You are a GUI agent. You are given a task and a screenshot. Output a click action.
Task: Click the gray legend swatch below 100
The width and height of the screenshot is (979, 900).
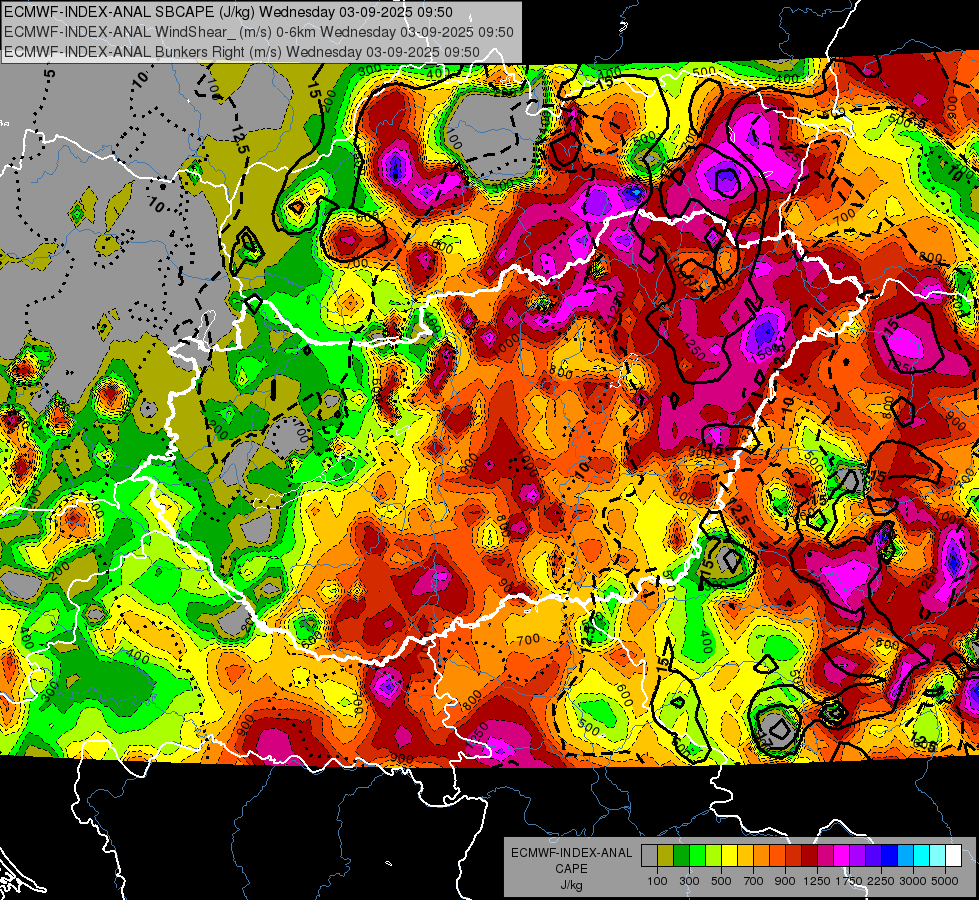point(649,856)
